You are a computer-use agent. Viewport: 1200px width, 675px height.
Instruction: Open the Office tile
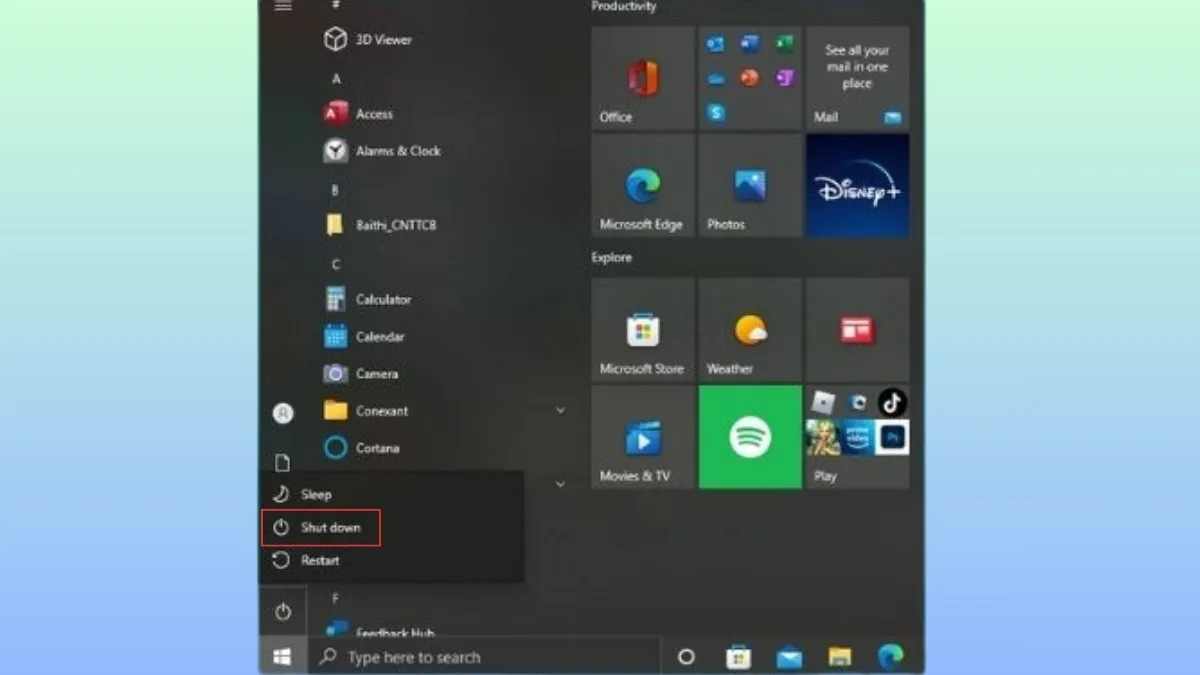(x=641, y=80)
